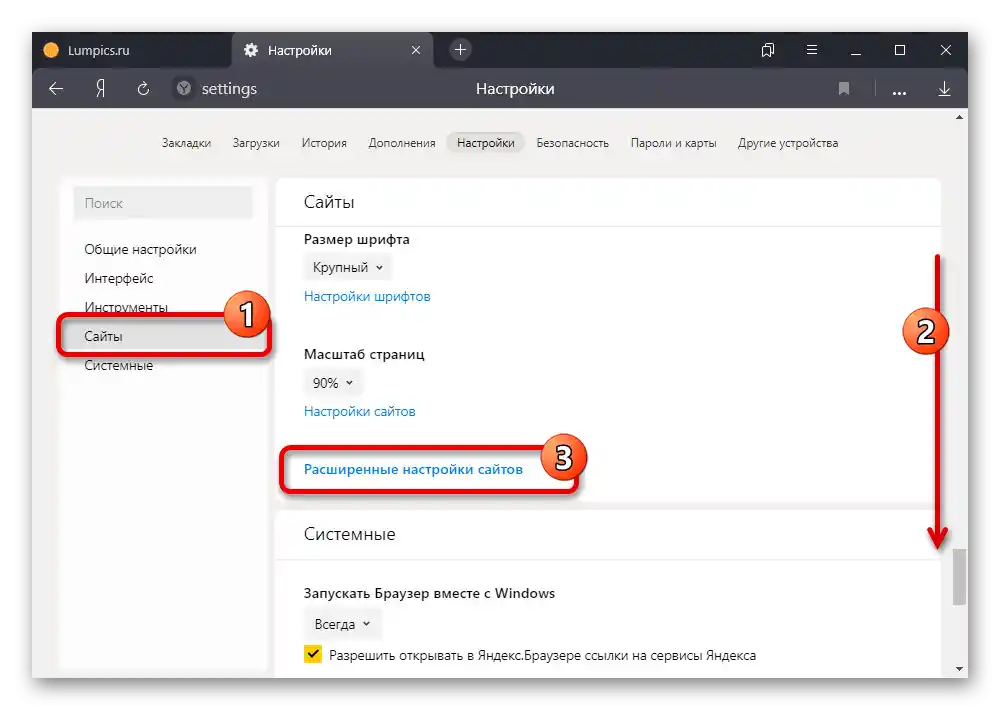Click the back navigation arrow
This screenshot has height=710, width=1000.
click(55, 88)
